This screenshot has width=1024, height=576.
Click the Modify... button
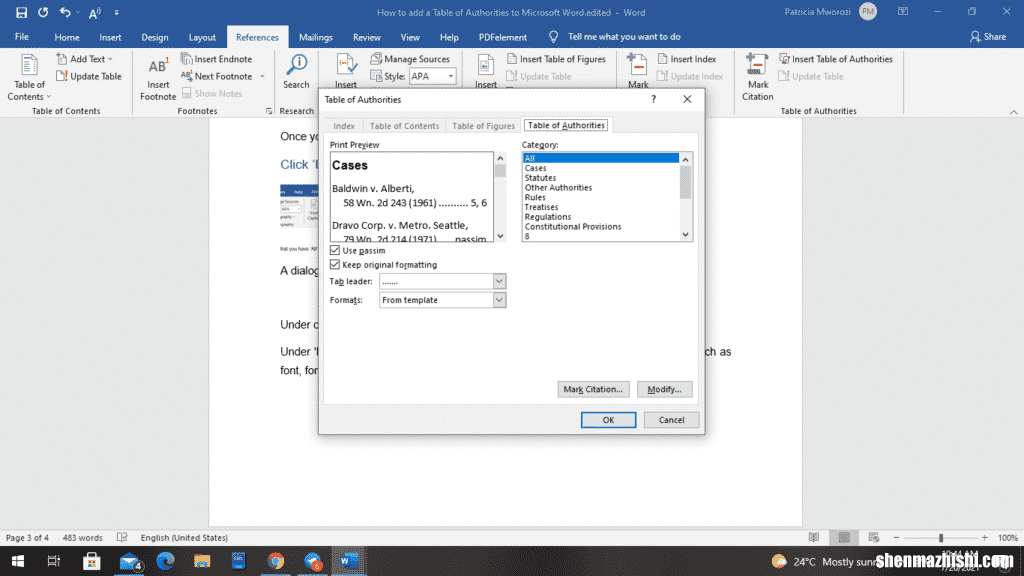(x=664, y=389)
